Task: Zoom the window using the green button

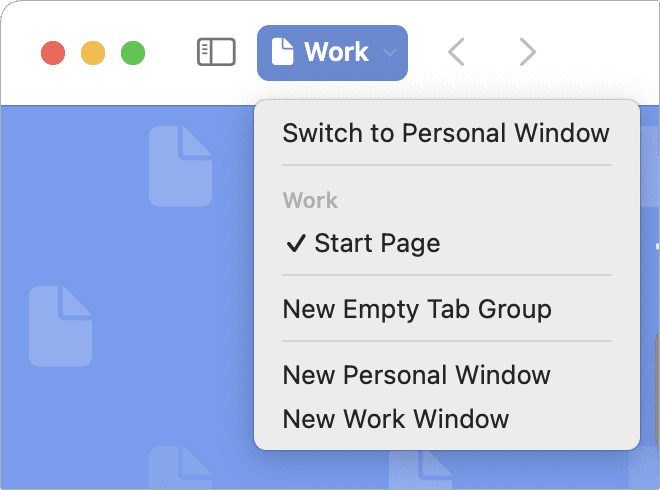Action: point(133,53)
